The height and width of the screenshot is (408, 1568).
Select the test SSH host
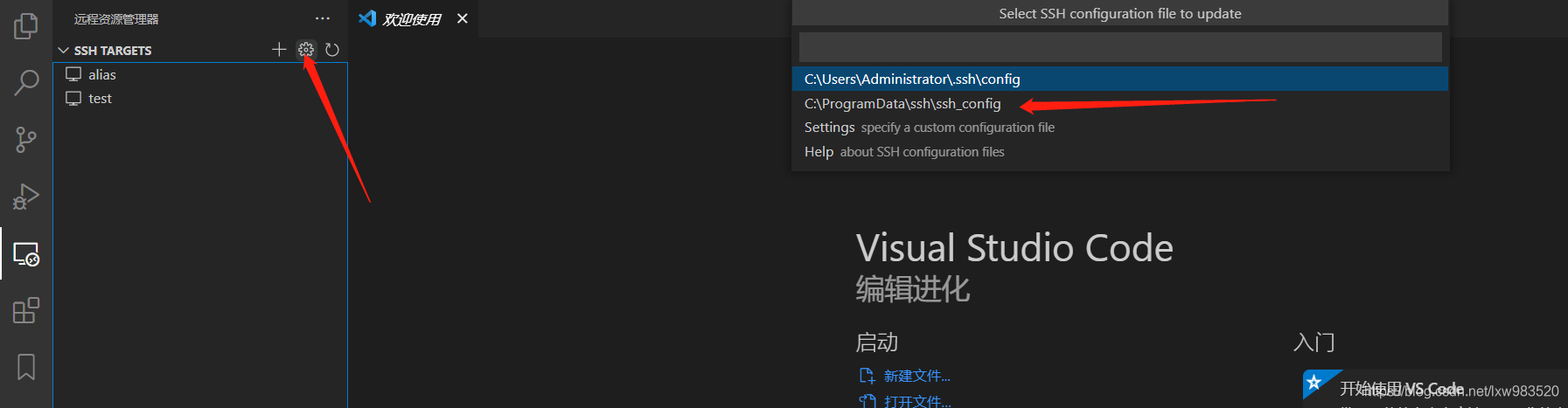click(x=200, y=98)
